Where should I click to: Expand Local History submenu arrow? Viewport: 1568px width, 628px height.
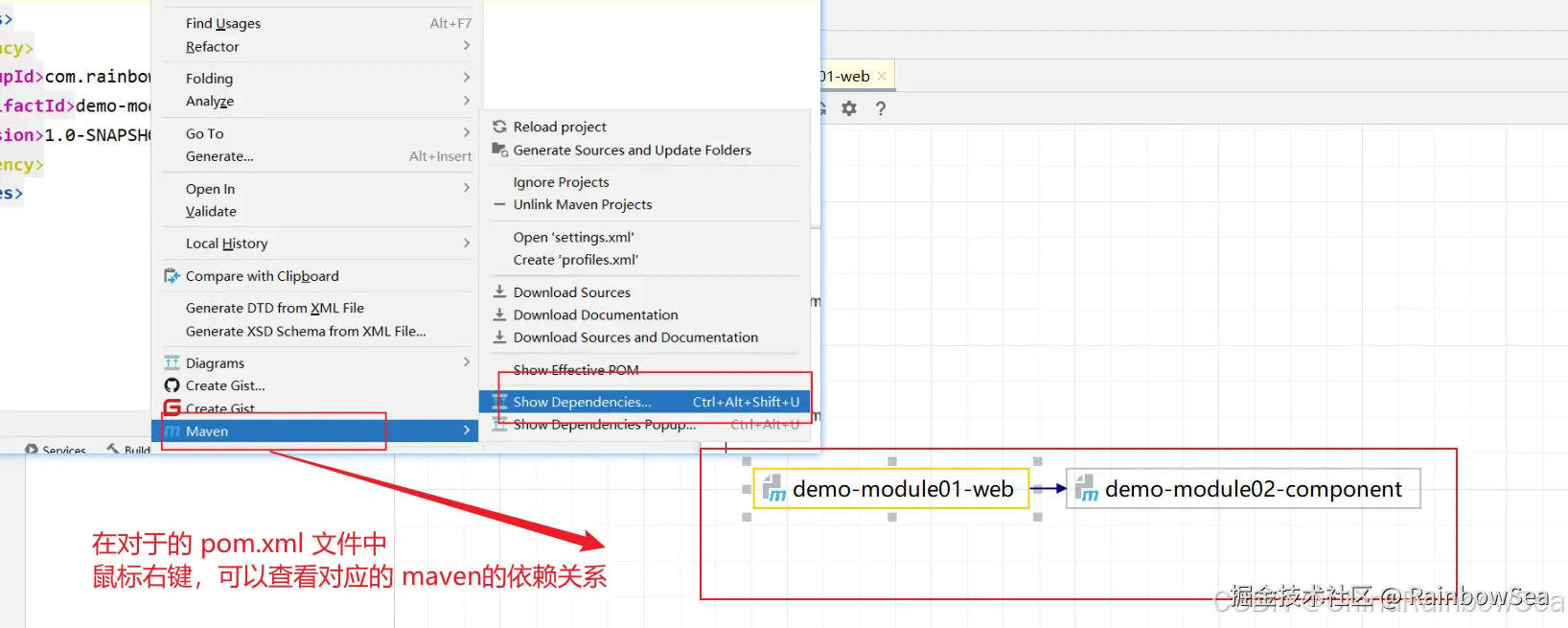[x=467, y=244]
